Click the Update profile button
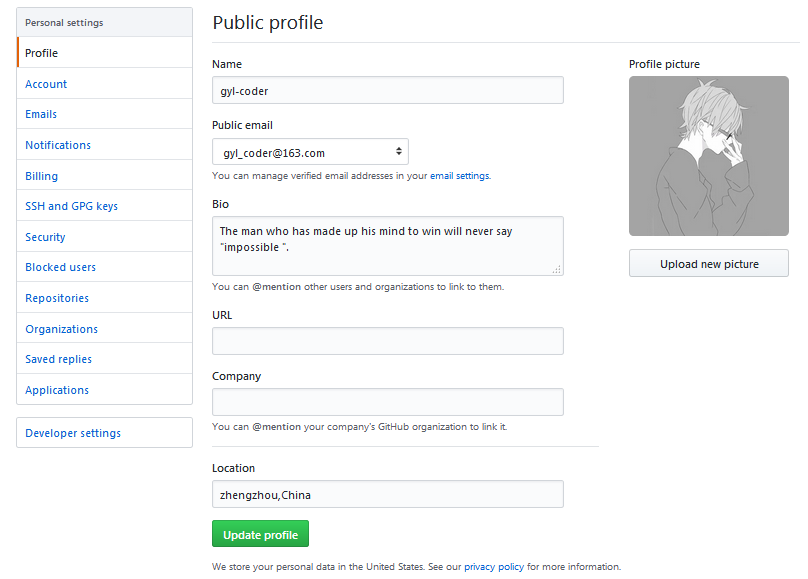808x579 pixels. pos(261,534)
